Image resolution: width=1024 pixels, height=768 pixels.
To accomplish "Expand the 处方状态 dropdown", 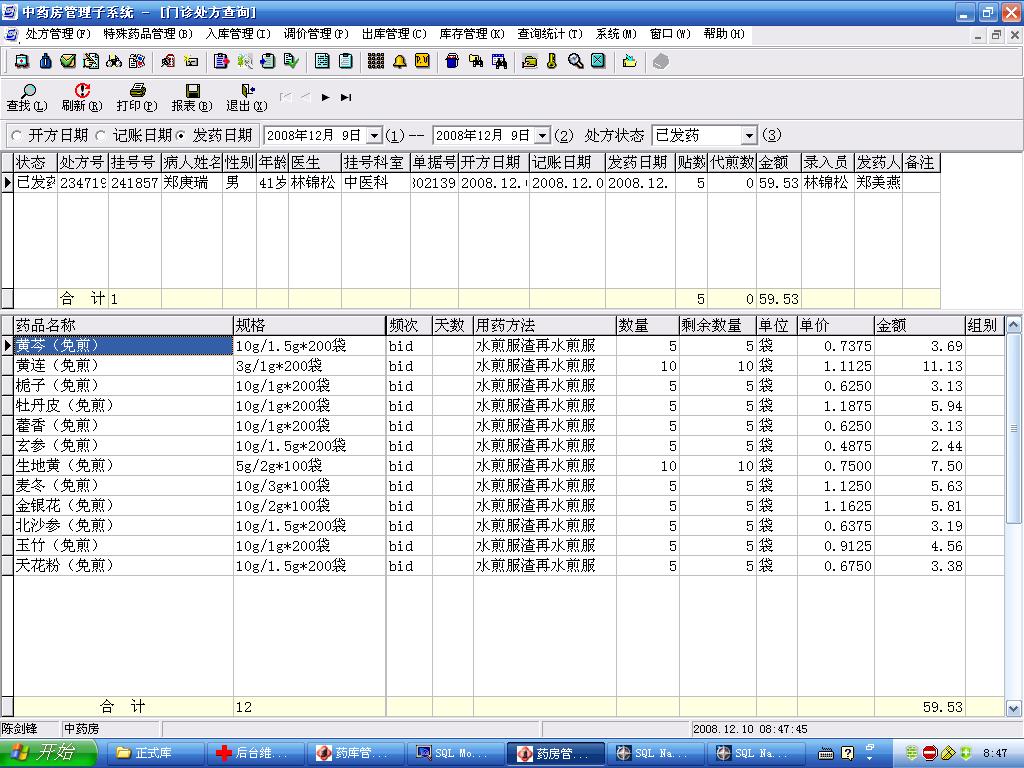I will pos(749,135).
